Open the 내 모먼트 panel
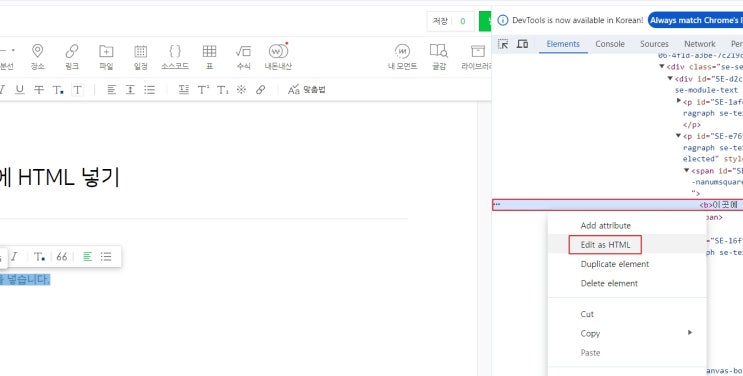The height and width of the screenshot is (376, 743). [x=402, y=56]
